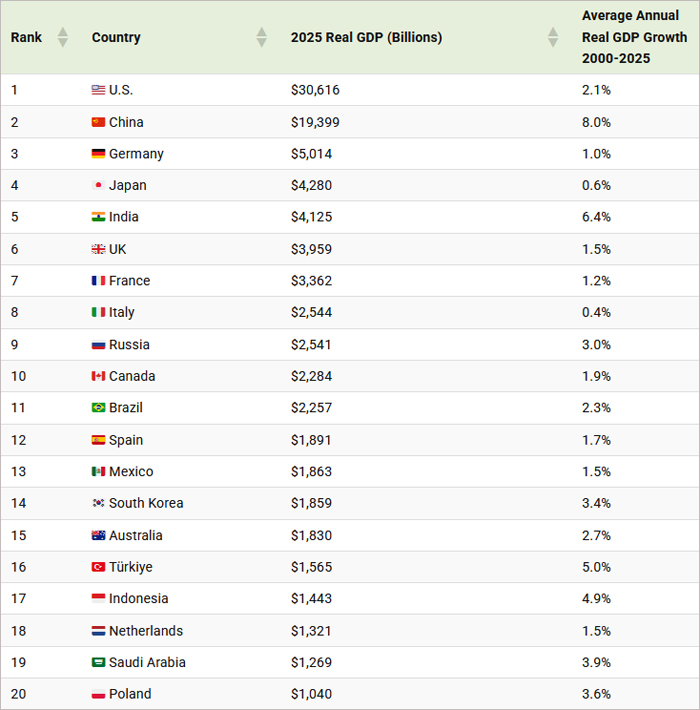Click the U.S. flag icon
The image size is (700, 710).
point(98,90)
